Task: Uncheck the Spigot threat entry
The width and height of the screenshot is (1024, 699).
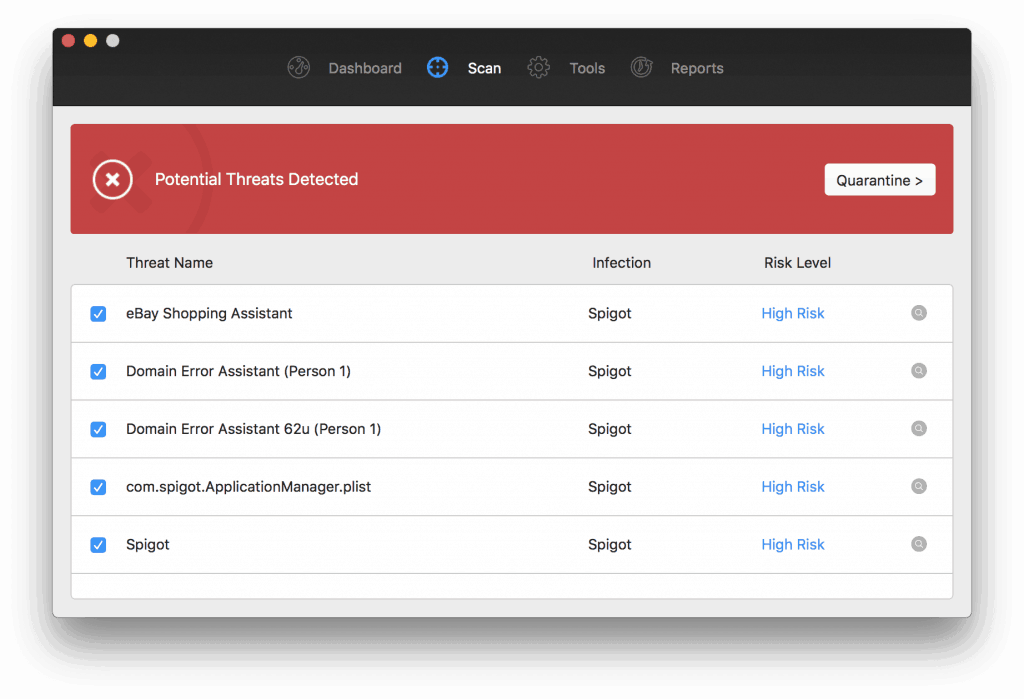Action: 98,545
